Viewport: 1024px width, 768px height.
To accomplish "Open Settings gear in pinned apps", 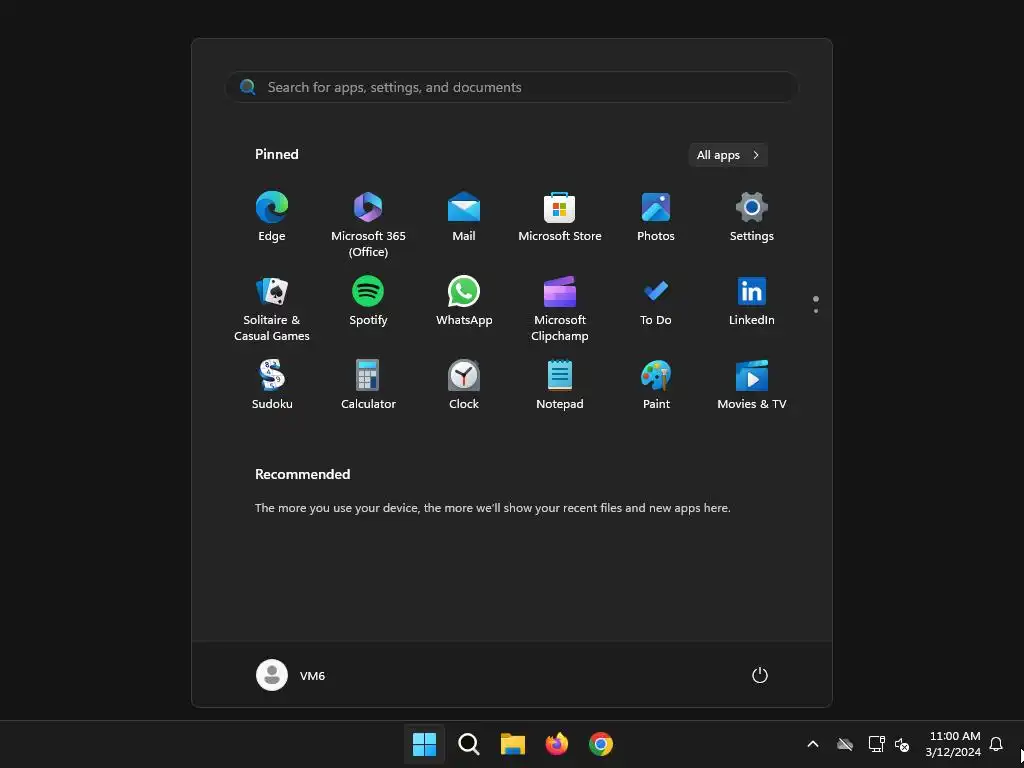I will [752, 217].
